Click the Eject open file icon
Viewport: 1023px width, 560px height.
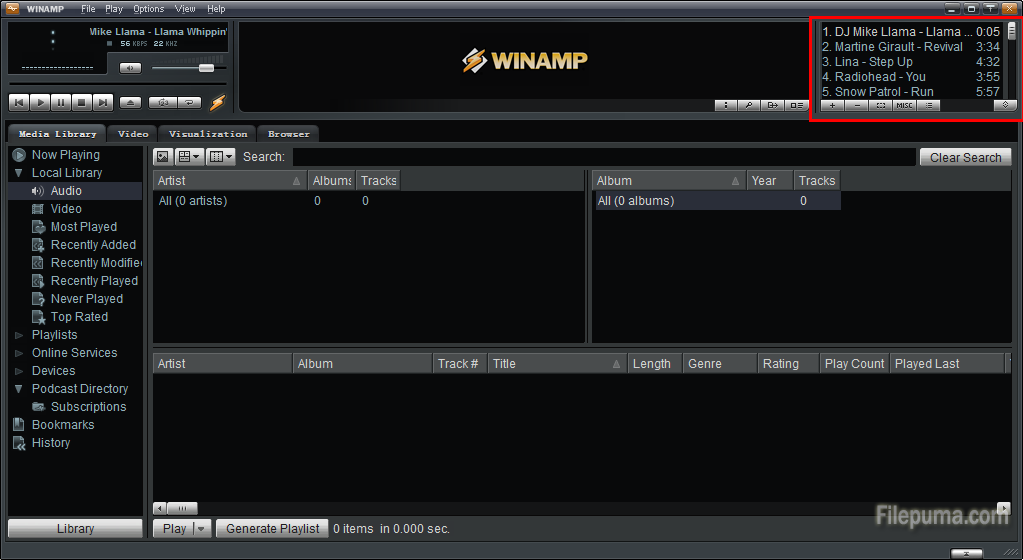pyautogui.click(x=130, y=102)
